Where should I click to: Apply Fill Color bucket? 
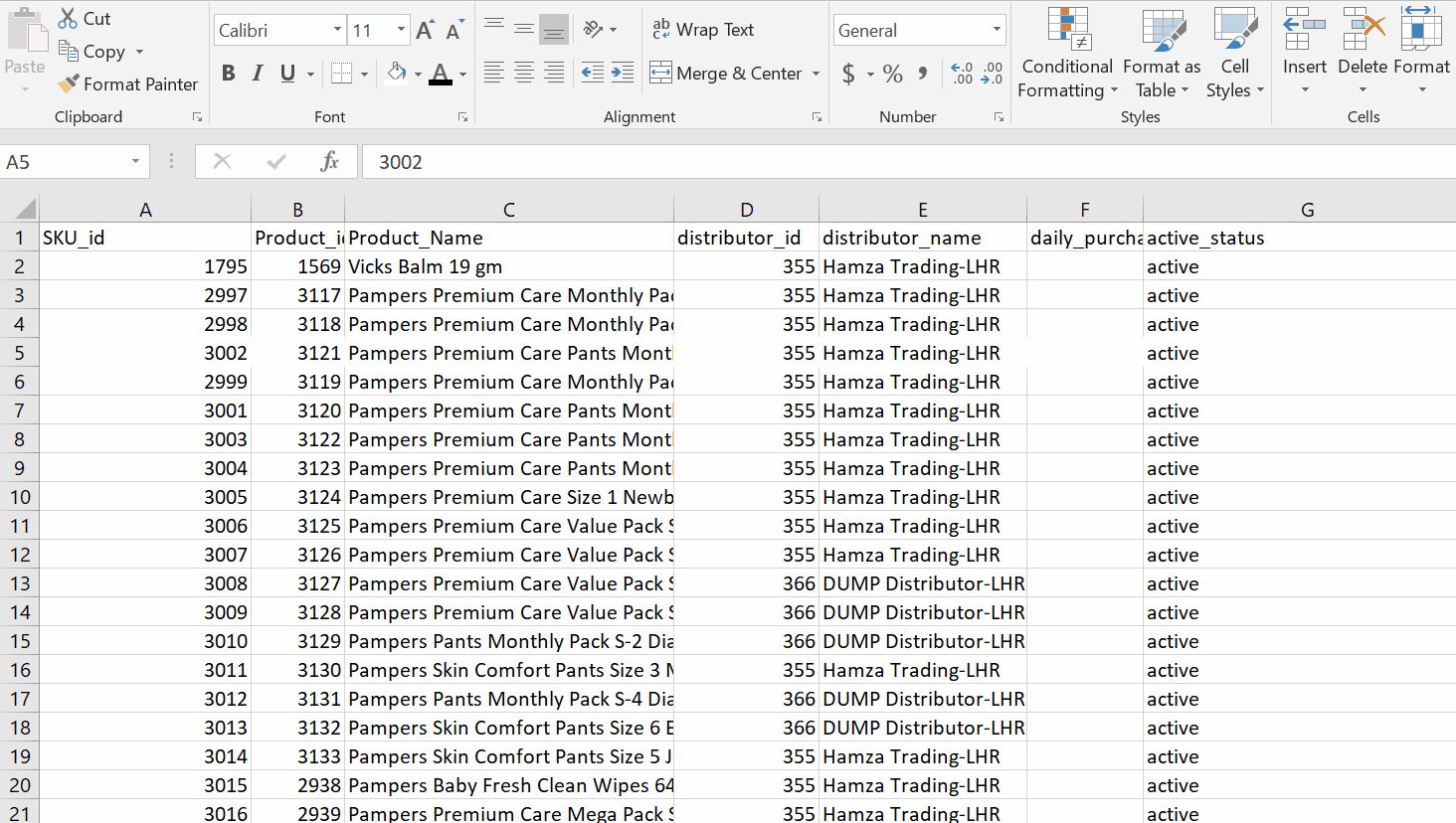(x=397, y=73)
